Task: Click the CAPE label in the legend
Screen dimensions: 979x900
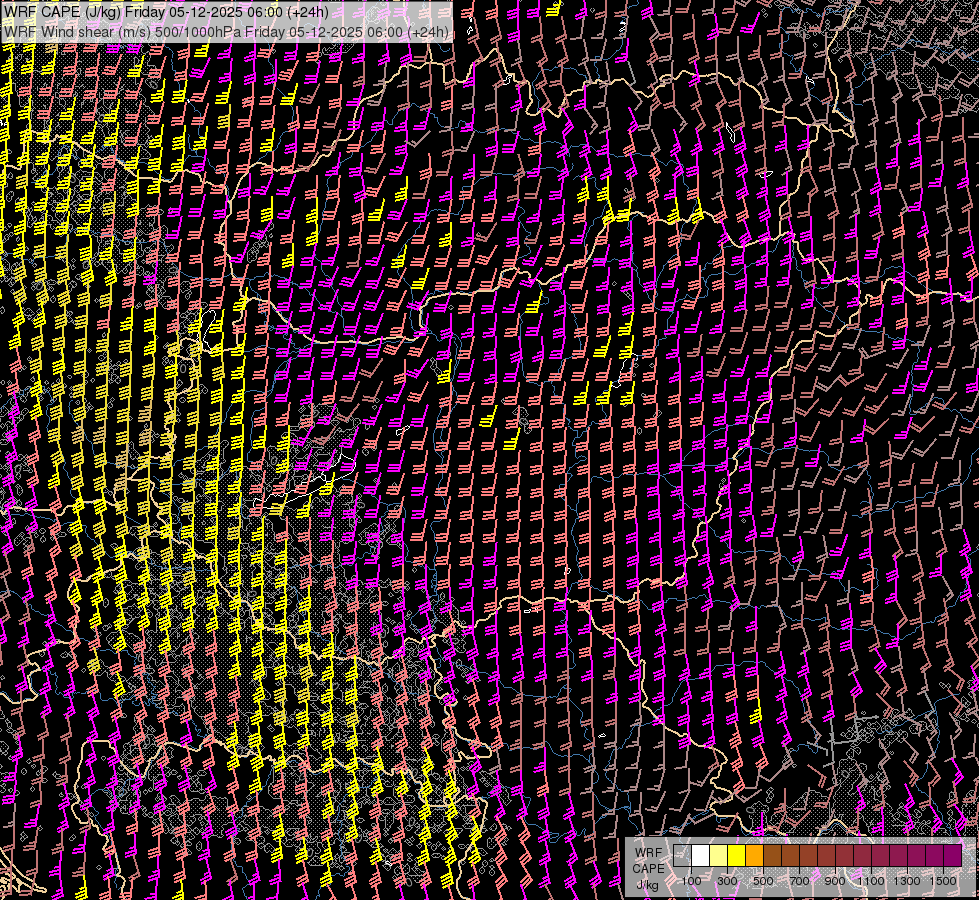Action: pyautogui.click(x=648, y=869)
